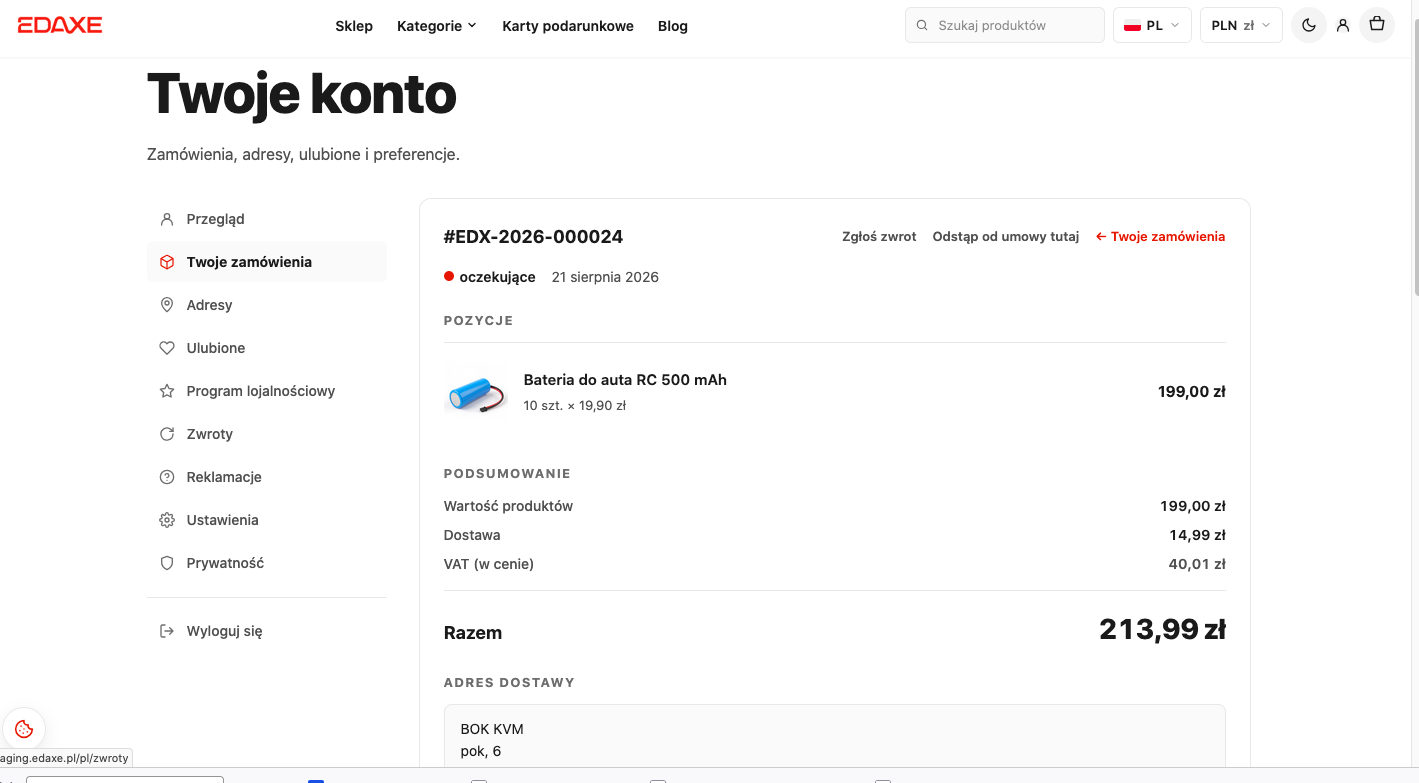This screenshot has height=783, width=1419.
Task: Click the Prywatność shield icon
Action: point(167,563)
